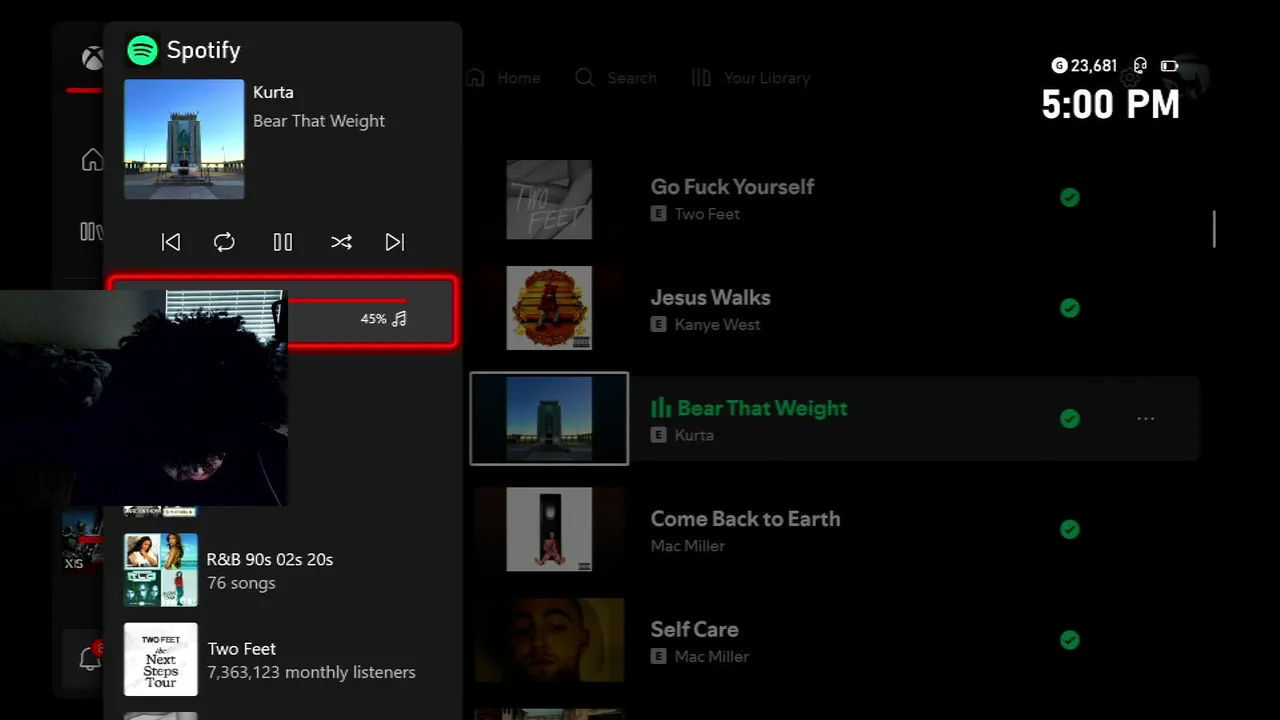Open more options for Bear That Weight
1280x720 pixels.
tap(1146, 418)
